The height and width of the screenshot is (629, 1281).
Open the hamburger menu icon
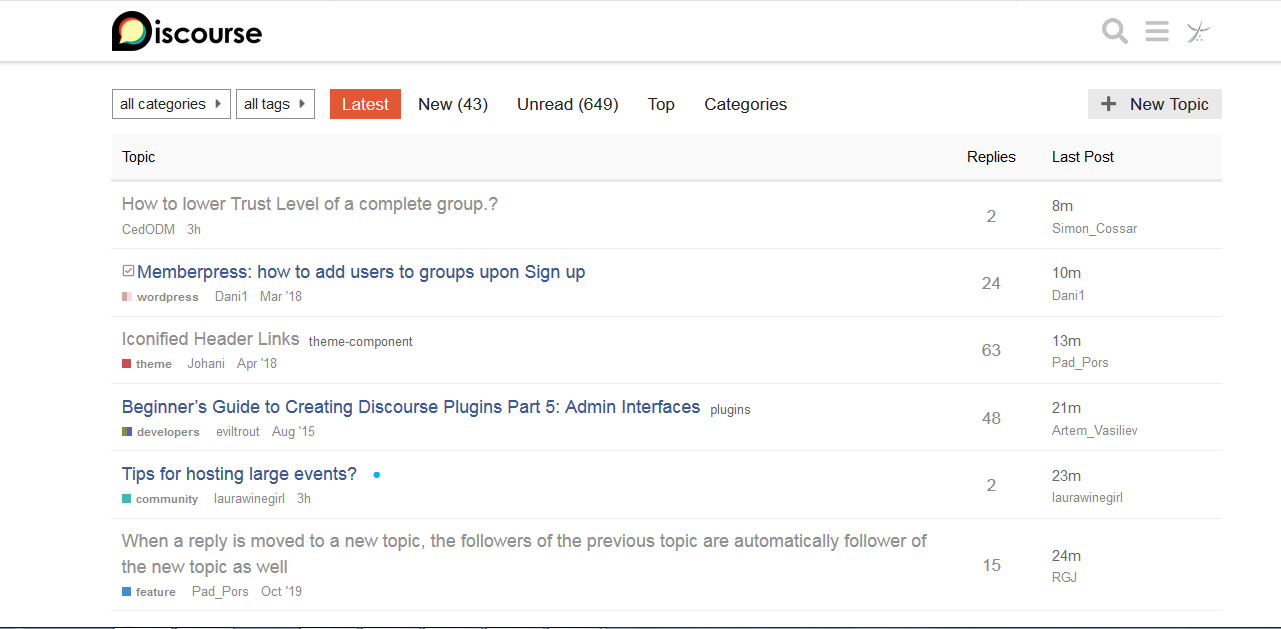coord(1157,32)
